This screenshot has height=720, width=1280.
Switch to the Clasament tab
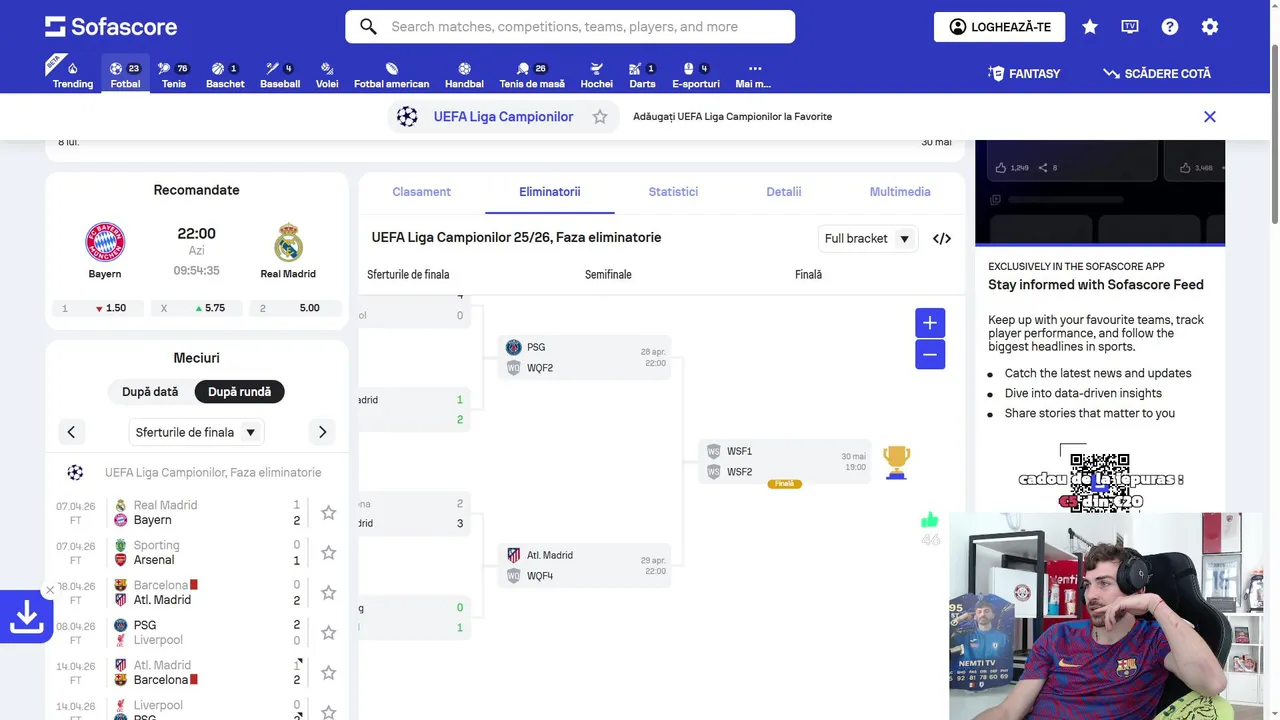click(x=422, y=192)
